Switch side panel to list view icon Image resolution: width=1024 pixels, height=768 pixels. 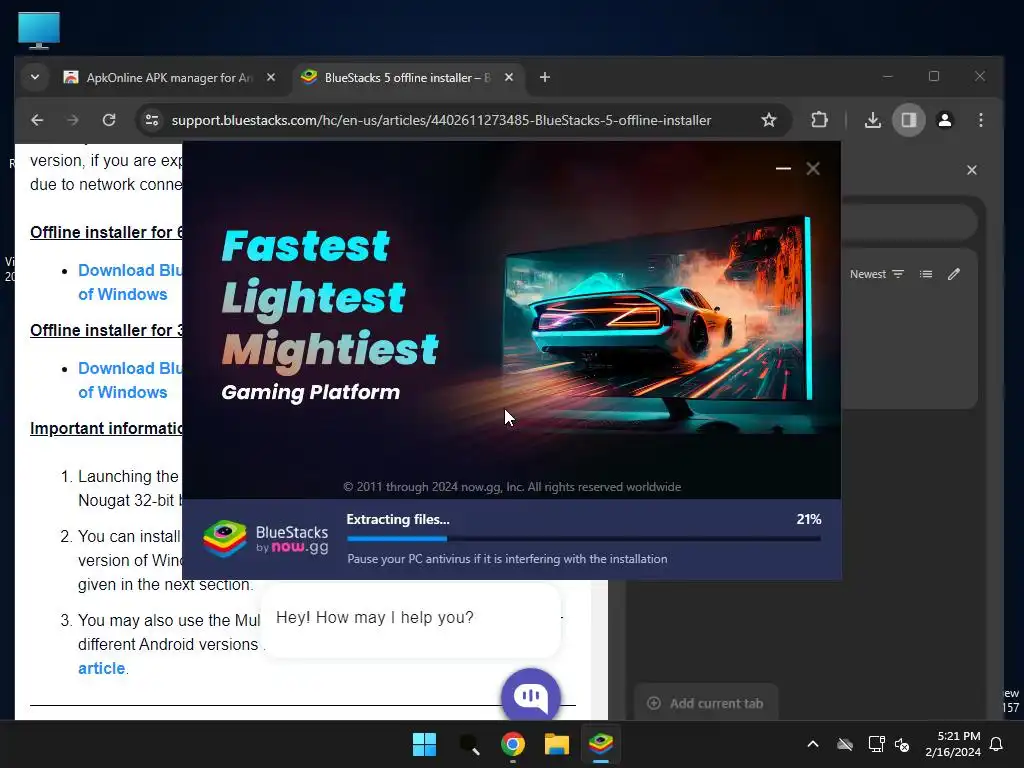pyautogui.click(x=926, y=274)
